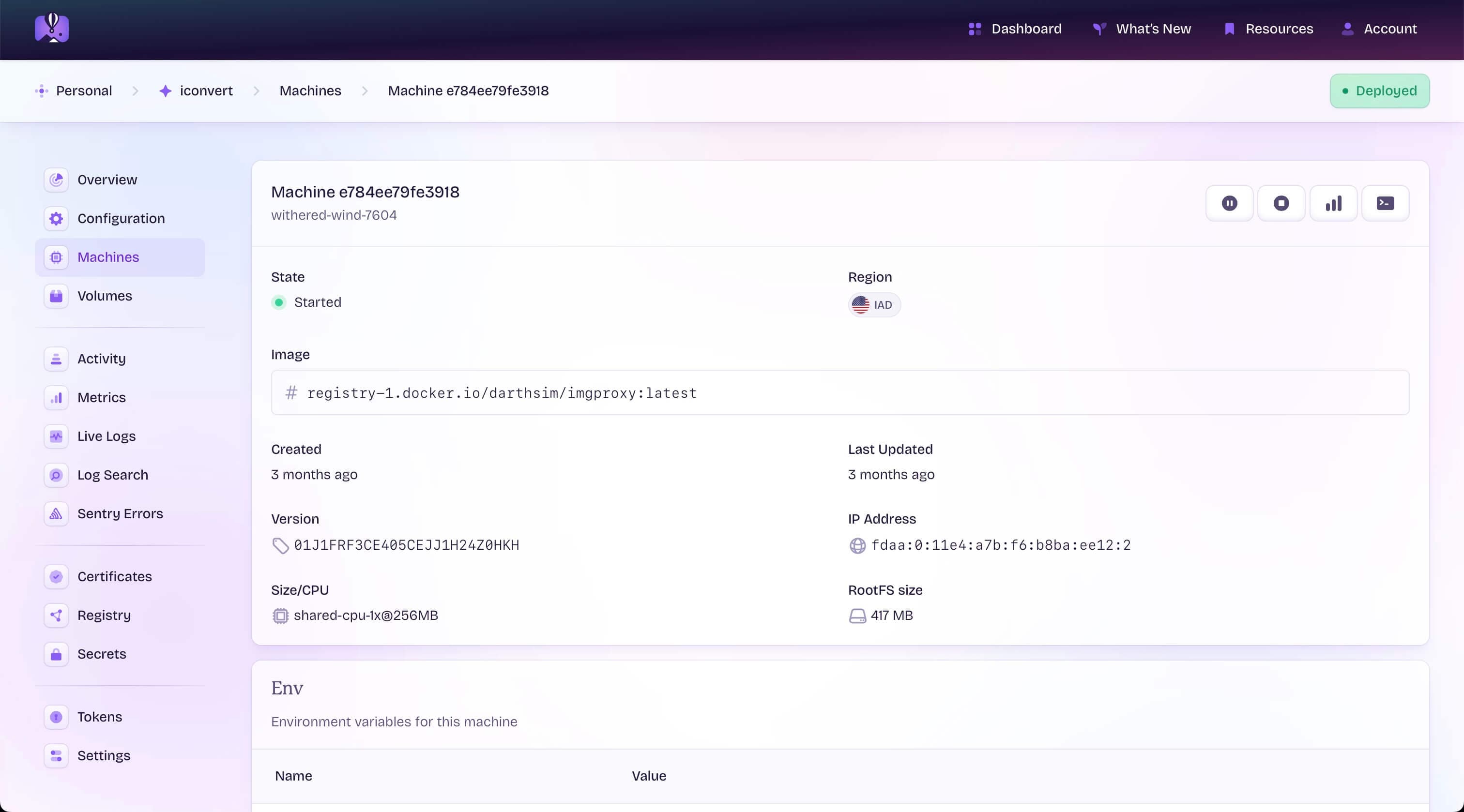Open Sentry Errors panel
1464x812 pixels.
click(x=120, y=513)
